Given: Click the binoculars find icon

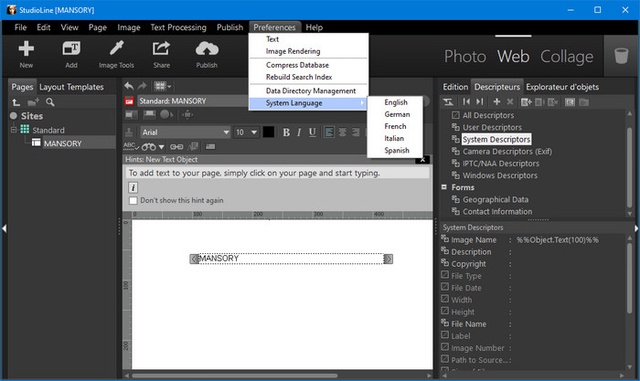Looking at the screenshot, I should [149, 147].
